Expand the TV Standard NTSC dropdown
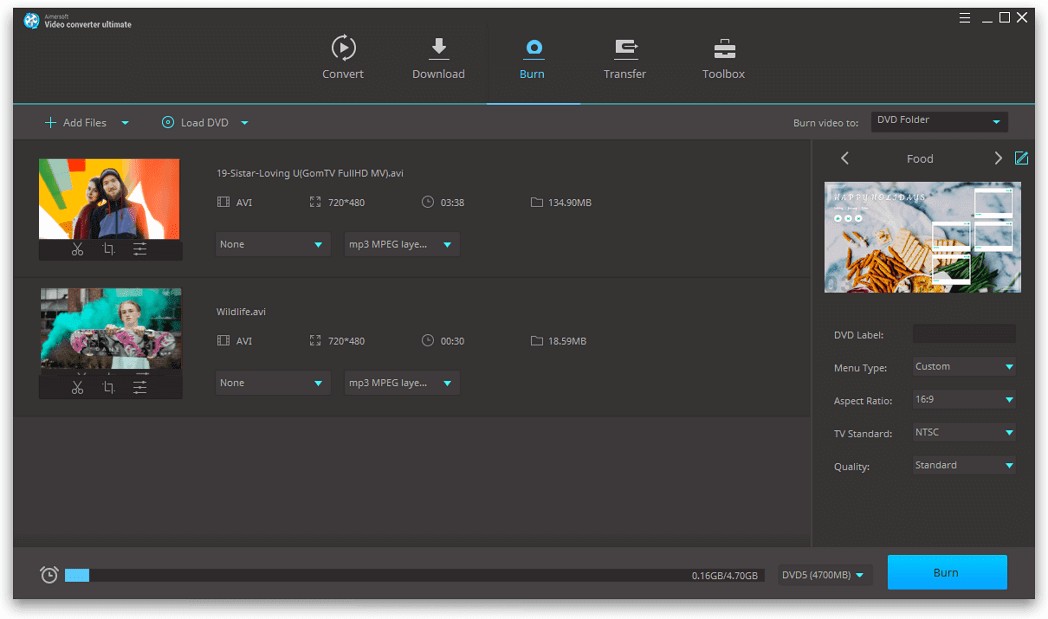 963,432
